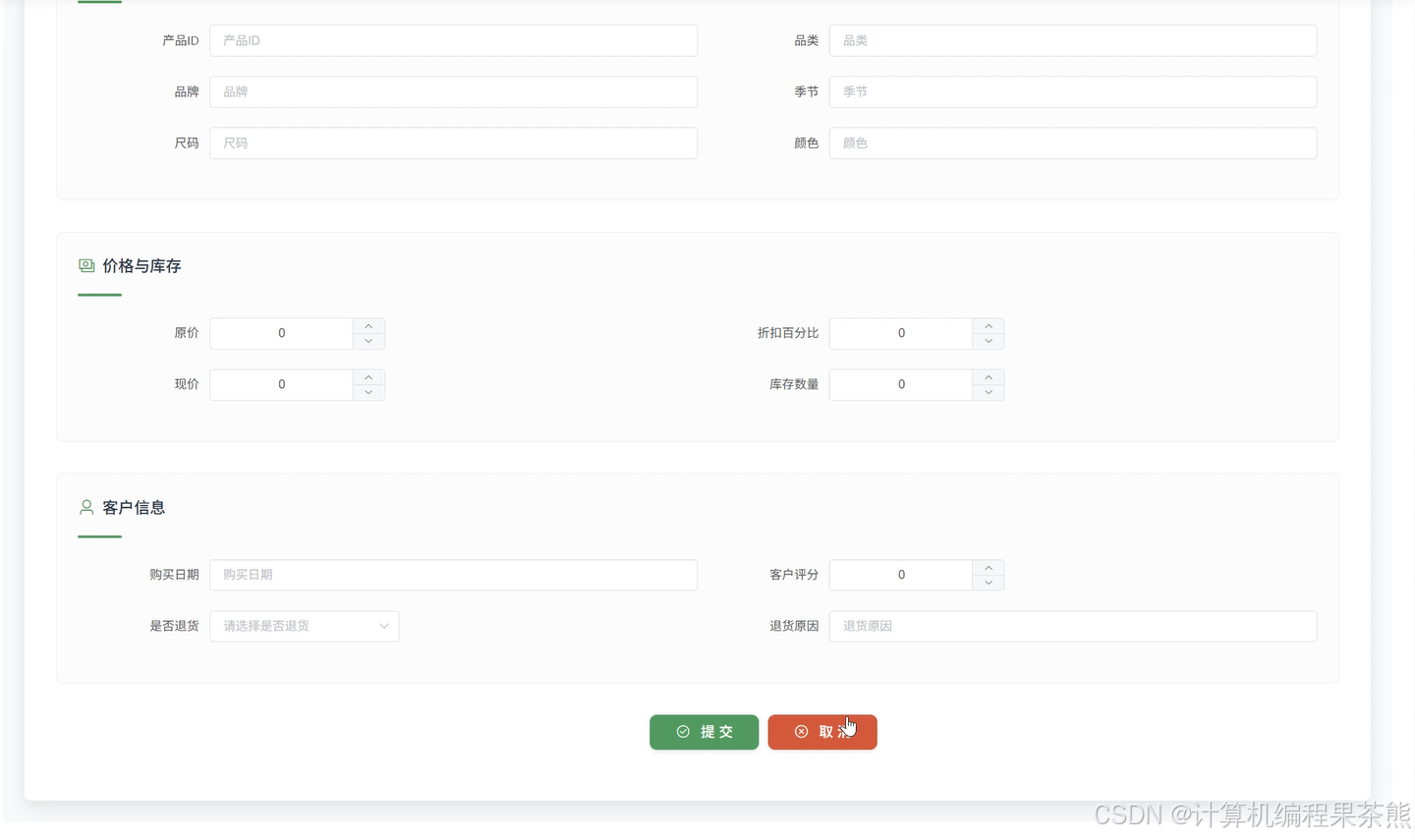Decrease 客户评分 with the down arrow
Viewport: 1415px width, 840px height.
[x=989, y=583]
